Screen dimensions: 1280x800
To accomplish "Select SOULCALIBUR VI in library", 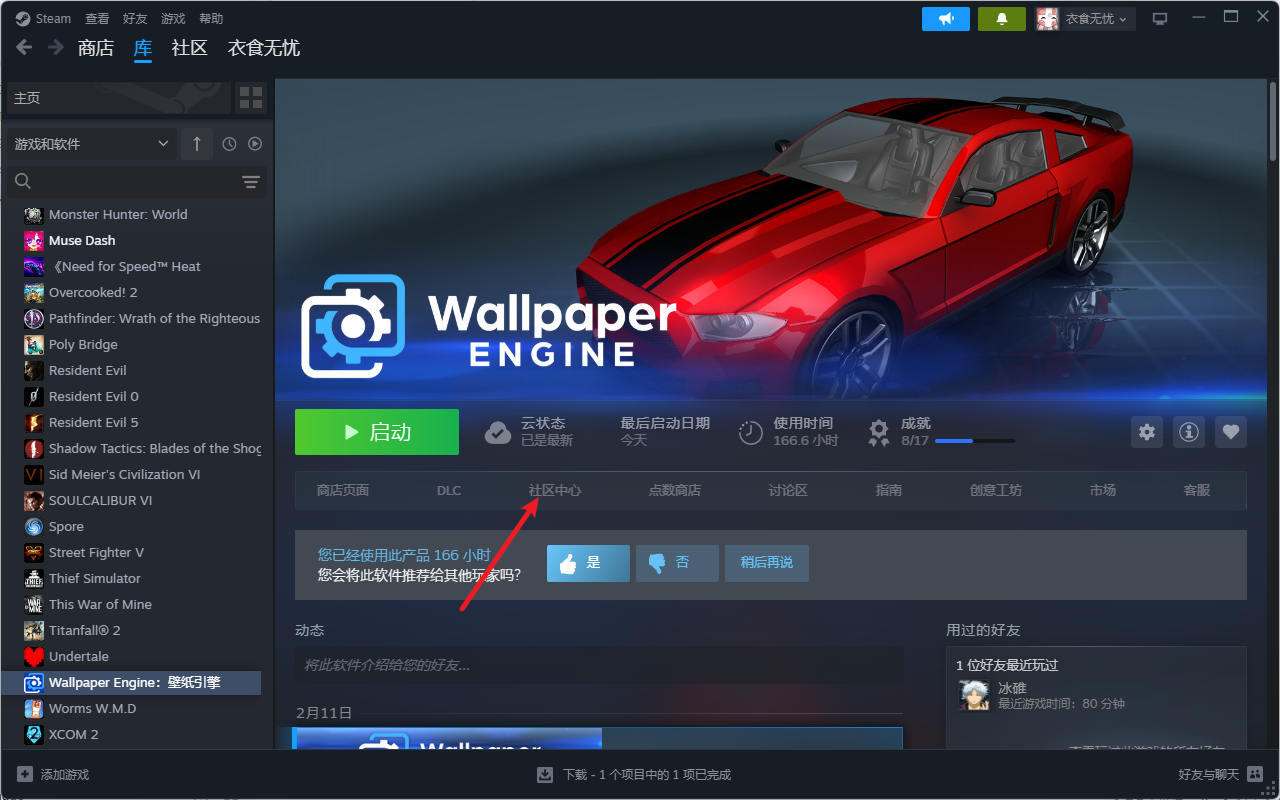I will pyautogui.click(x=101, y=500).
